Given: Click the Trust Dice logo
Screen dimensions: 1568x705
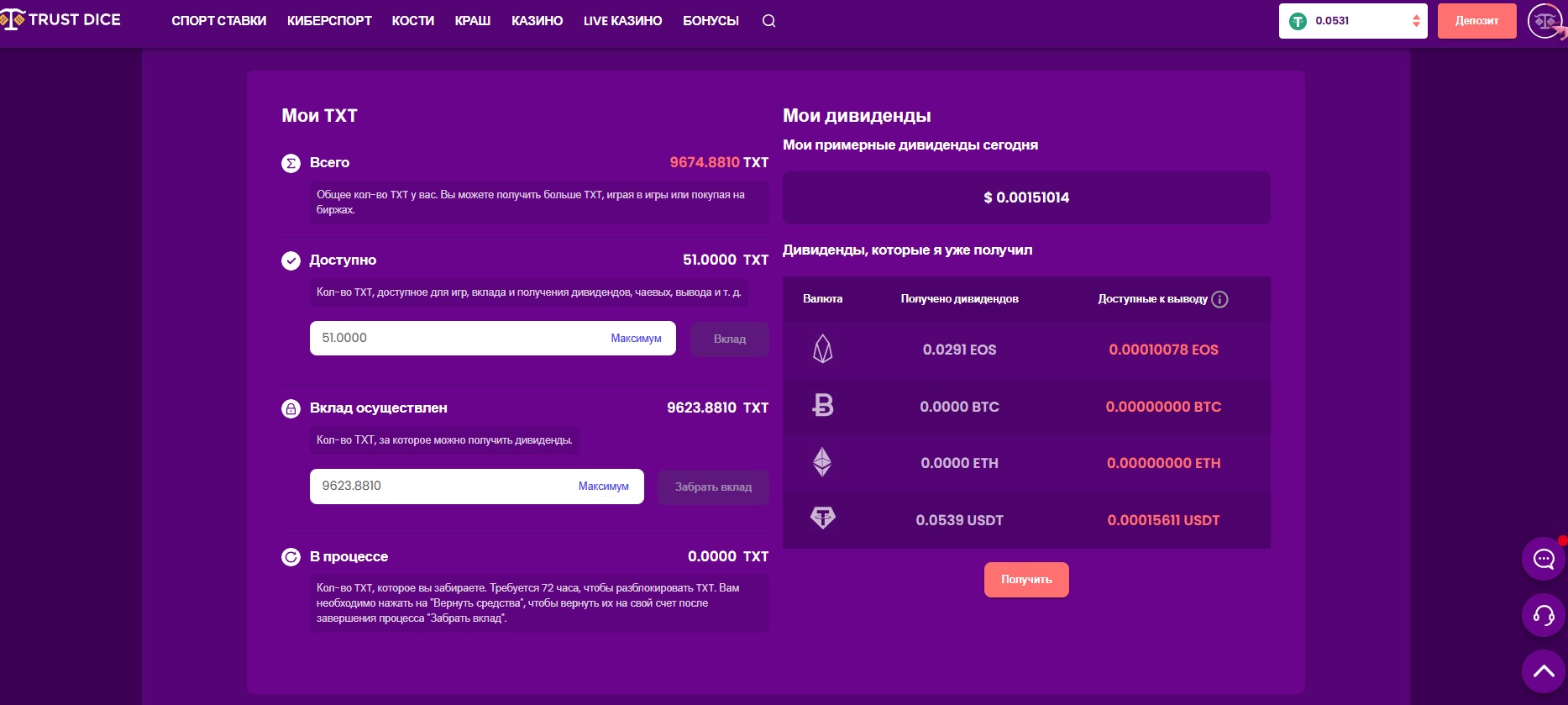Looking at the screenshot, I should [62, 20].
